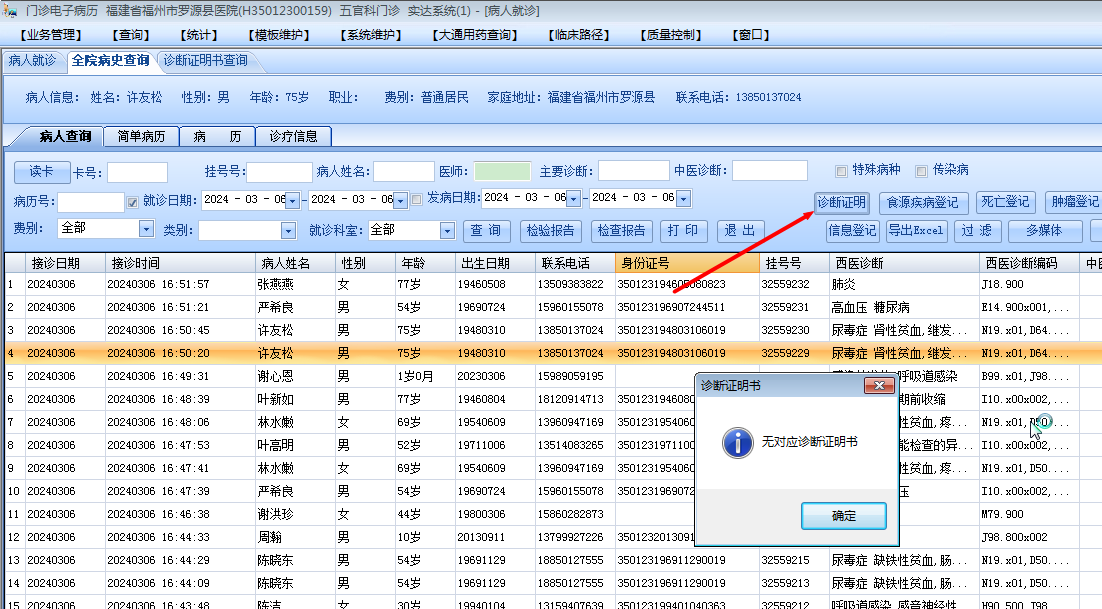Click the application icon in title bar
Screen dimensions: 1102x609
point(10,9)
